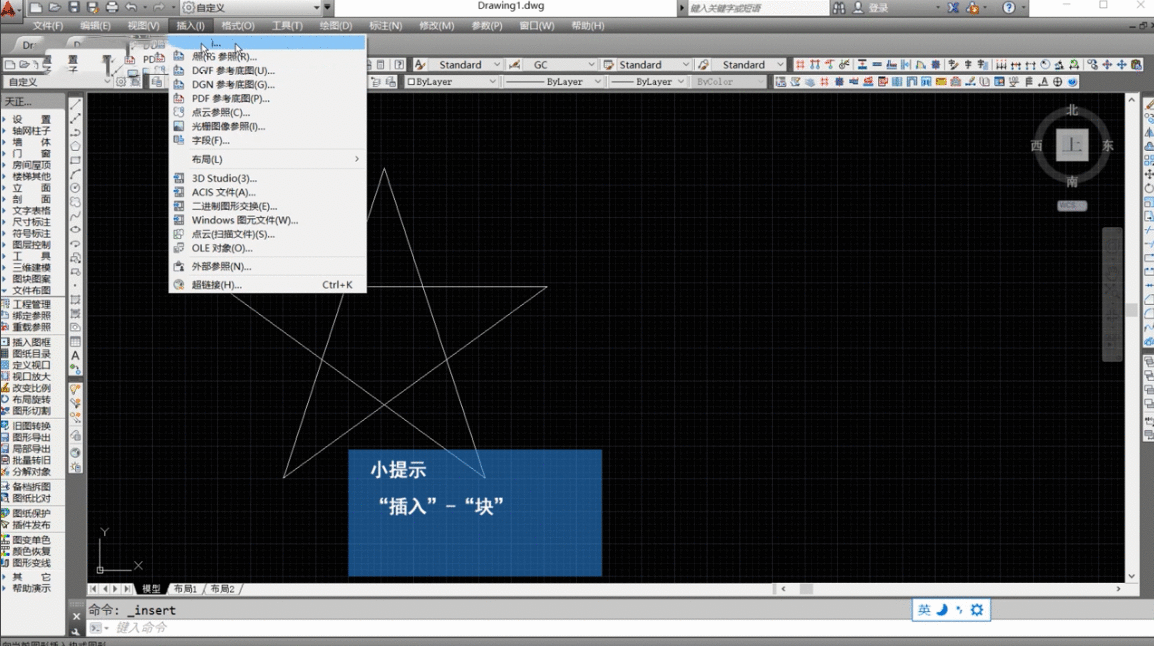The image size is (1154, 646).
Task: Expand the 墙体 section in Tianzheng panel
Action: pyautogui.click(x=31, y=142)
